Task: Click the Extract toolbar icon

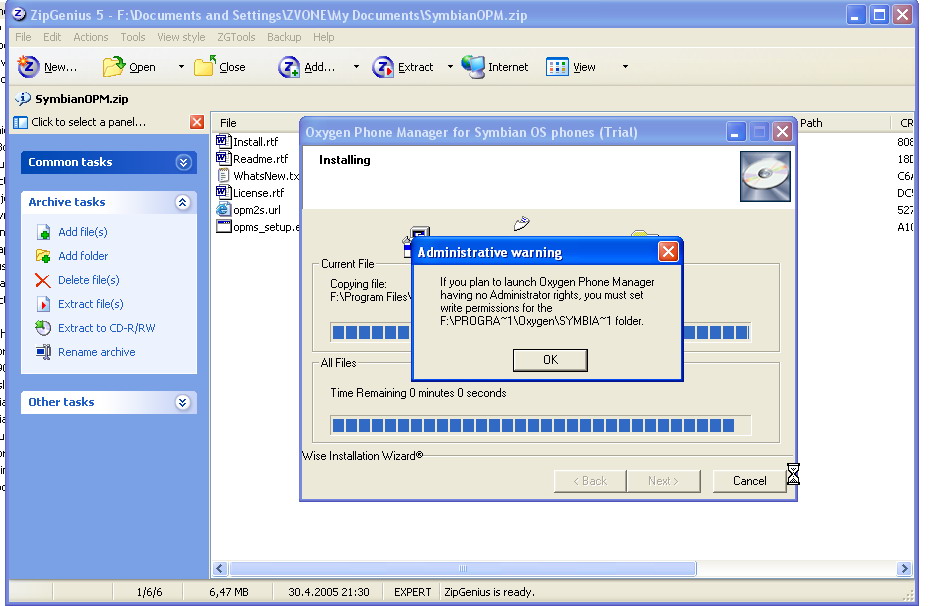Action: pyautogui.click(x=383, y=67)
